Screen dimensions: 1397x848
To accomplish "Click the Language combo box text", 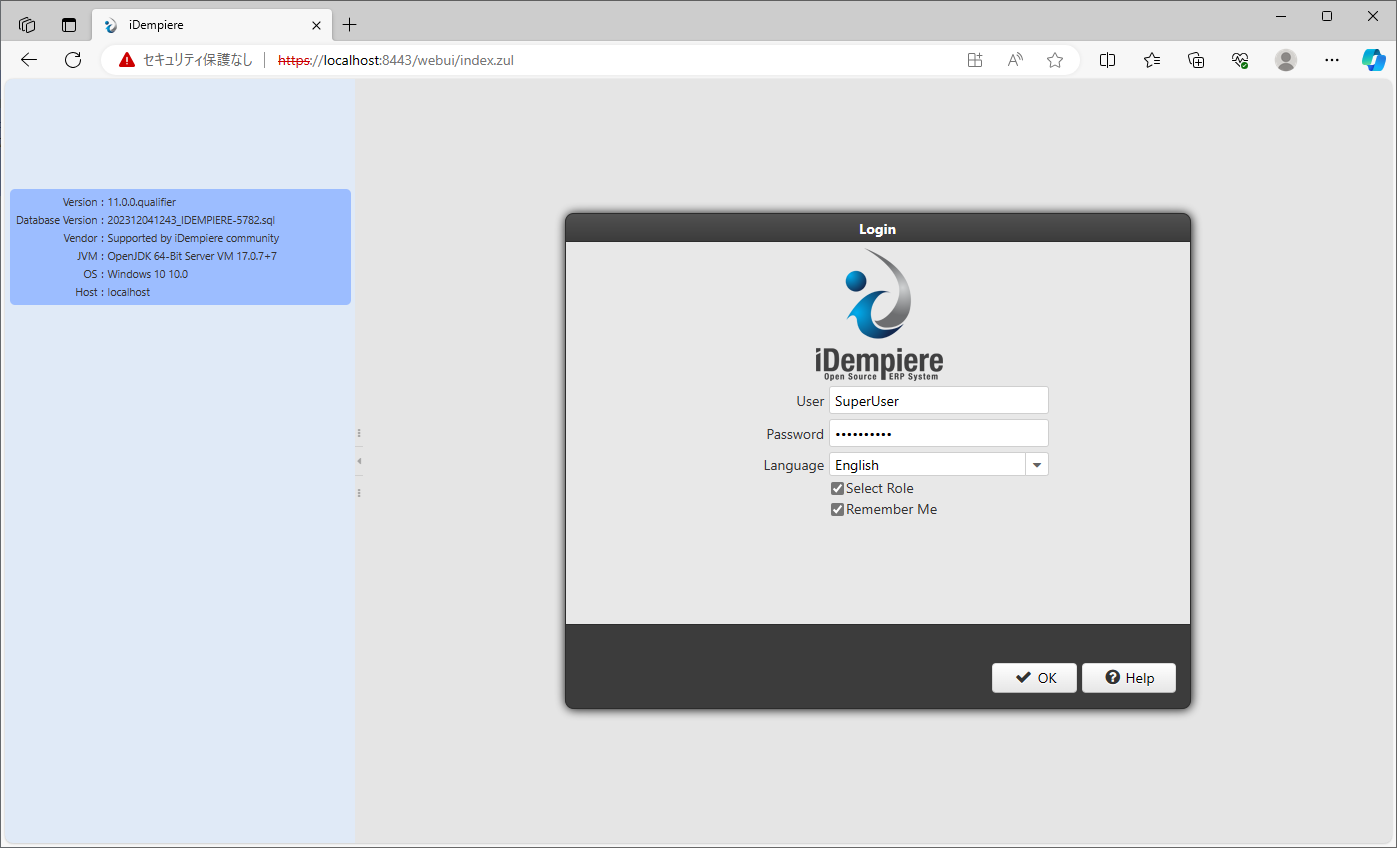I will point(927,465).
